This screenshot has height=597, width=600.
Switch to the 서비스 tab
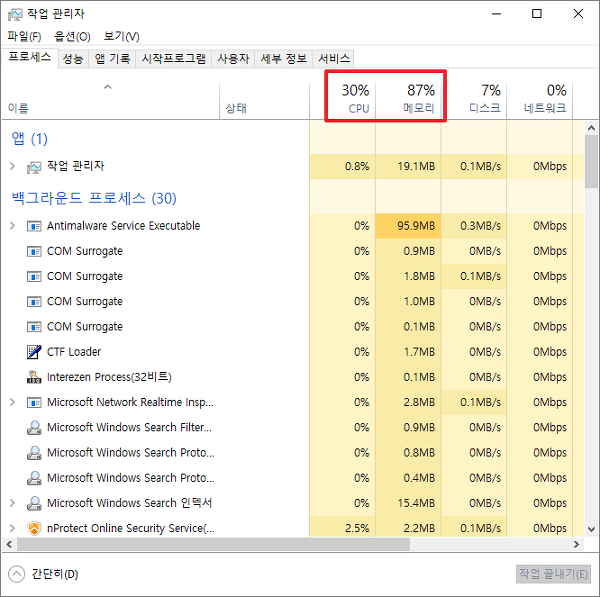pos(334,59)
